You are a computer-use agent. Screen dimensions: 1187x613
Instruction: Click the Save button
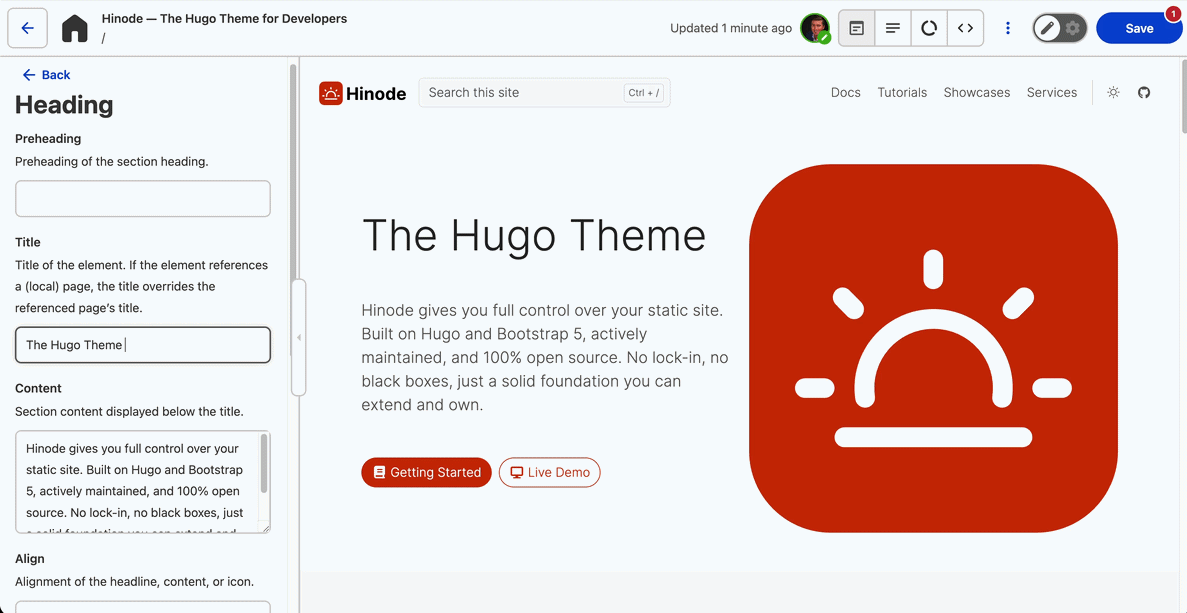coord(1139,28)
